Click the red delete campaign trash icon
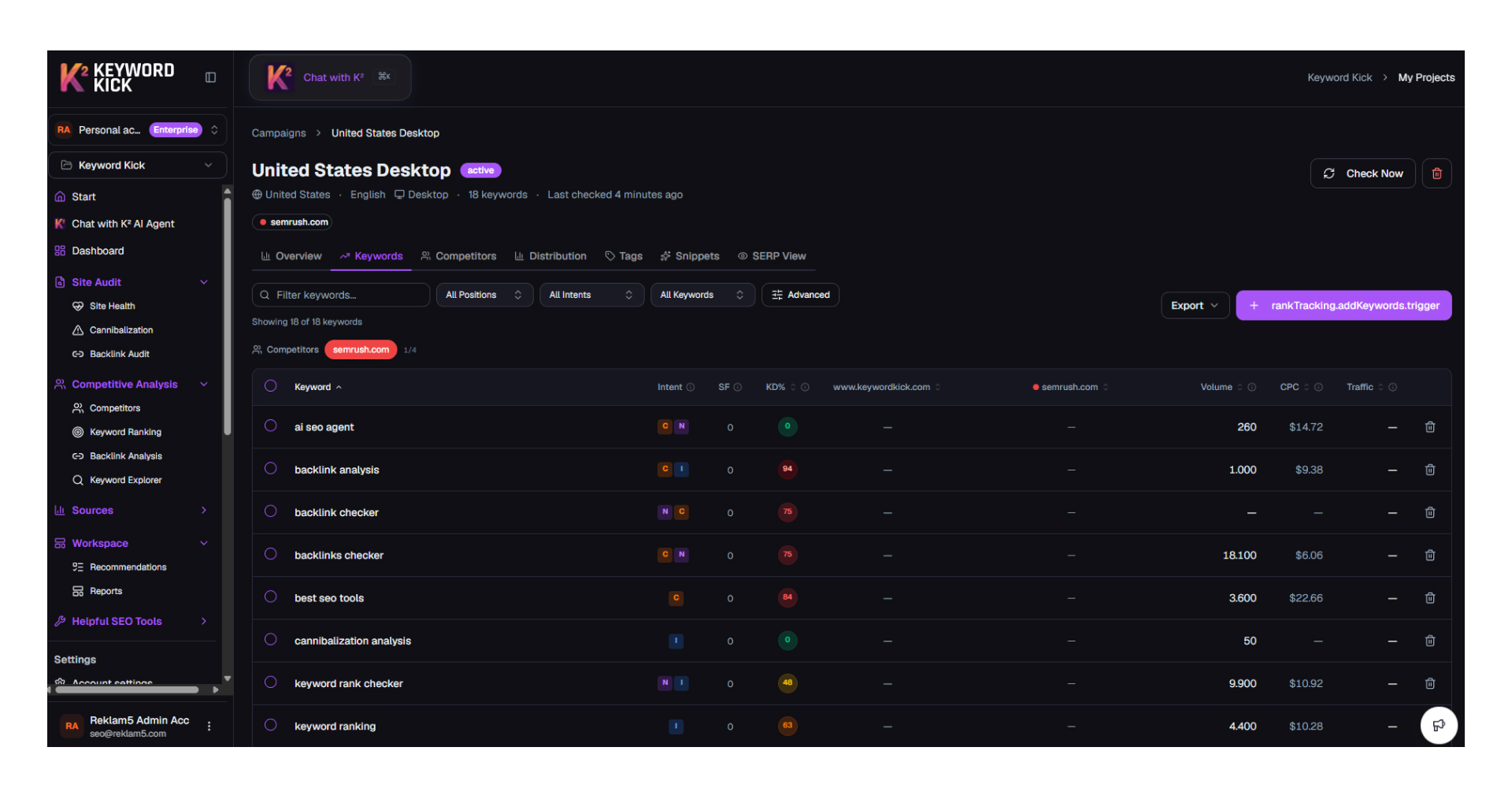1512x788 pixels. tap(1436, 173)
